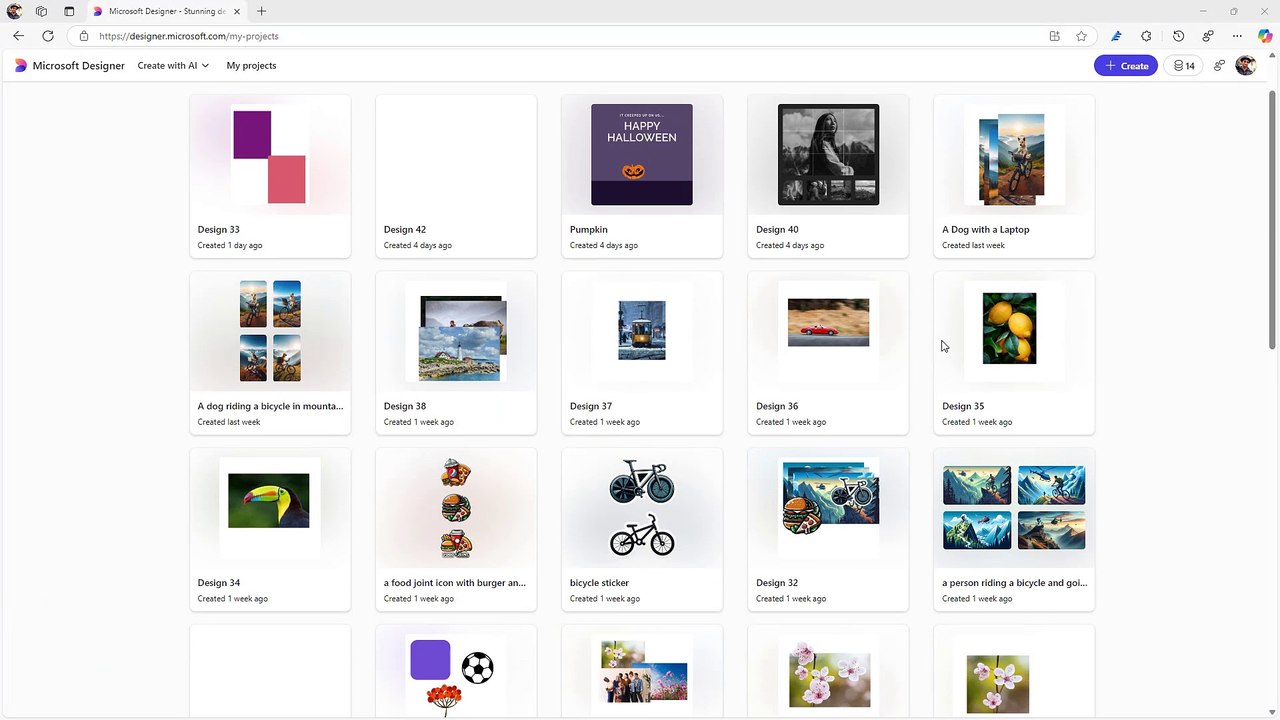1280x720 pixels.
Task: Add page to favorites star icon
Action: (1081, 36)
